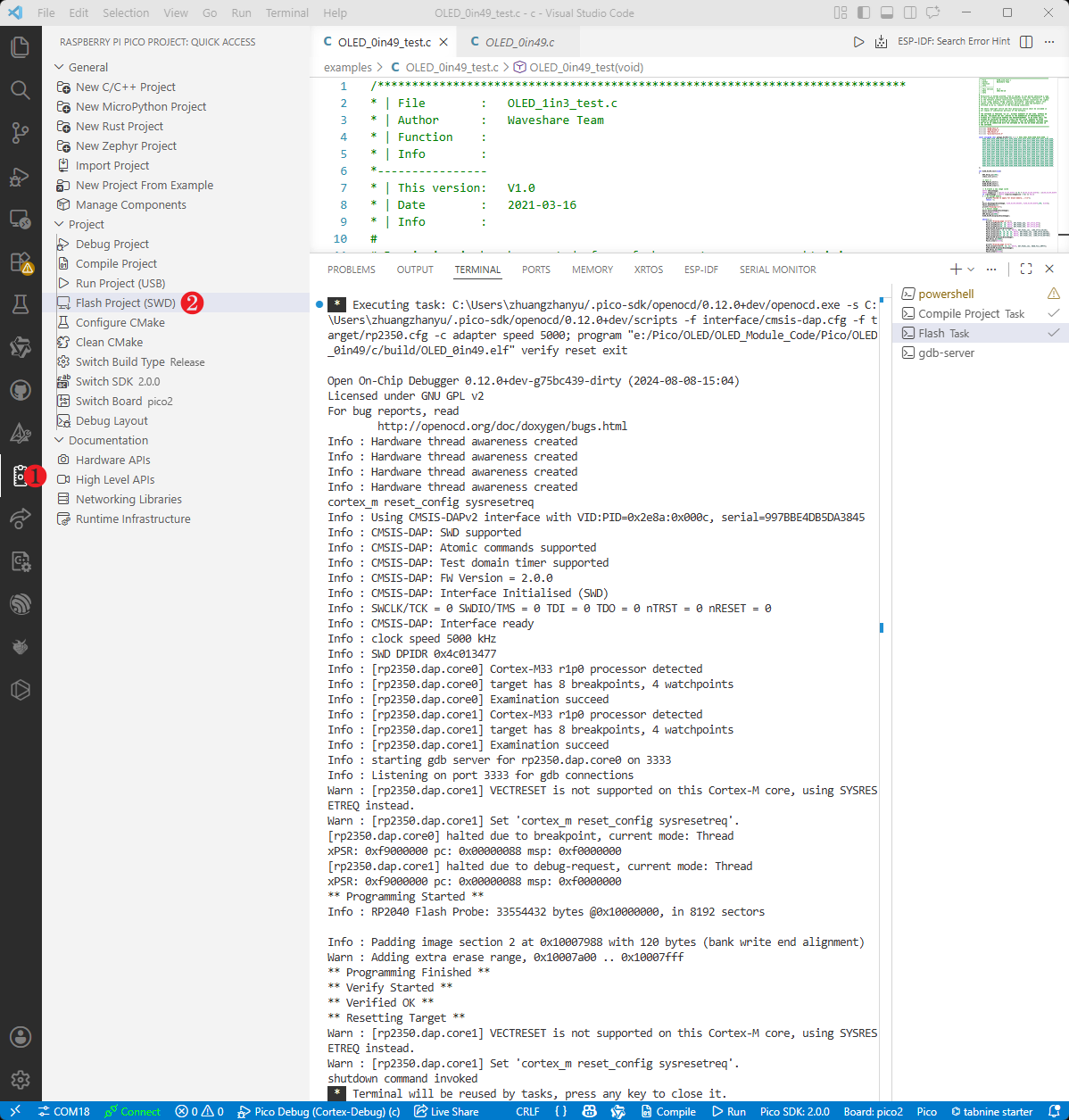Screen dimensions: 1069x1120
Task: Open notifications bell in status bar
Action: pos(1053,1111)
